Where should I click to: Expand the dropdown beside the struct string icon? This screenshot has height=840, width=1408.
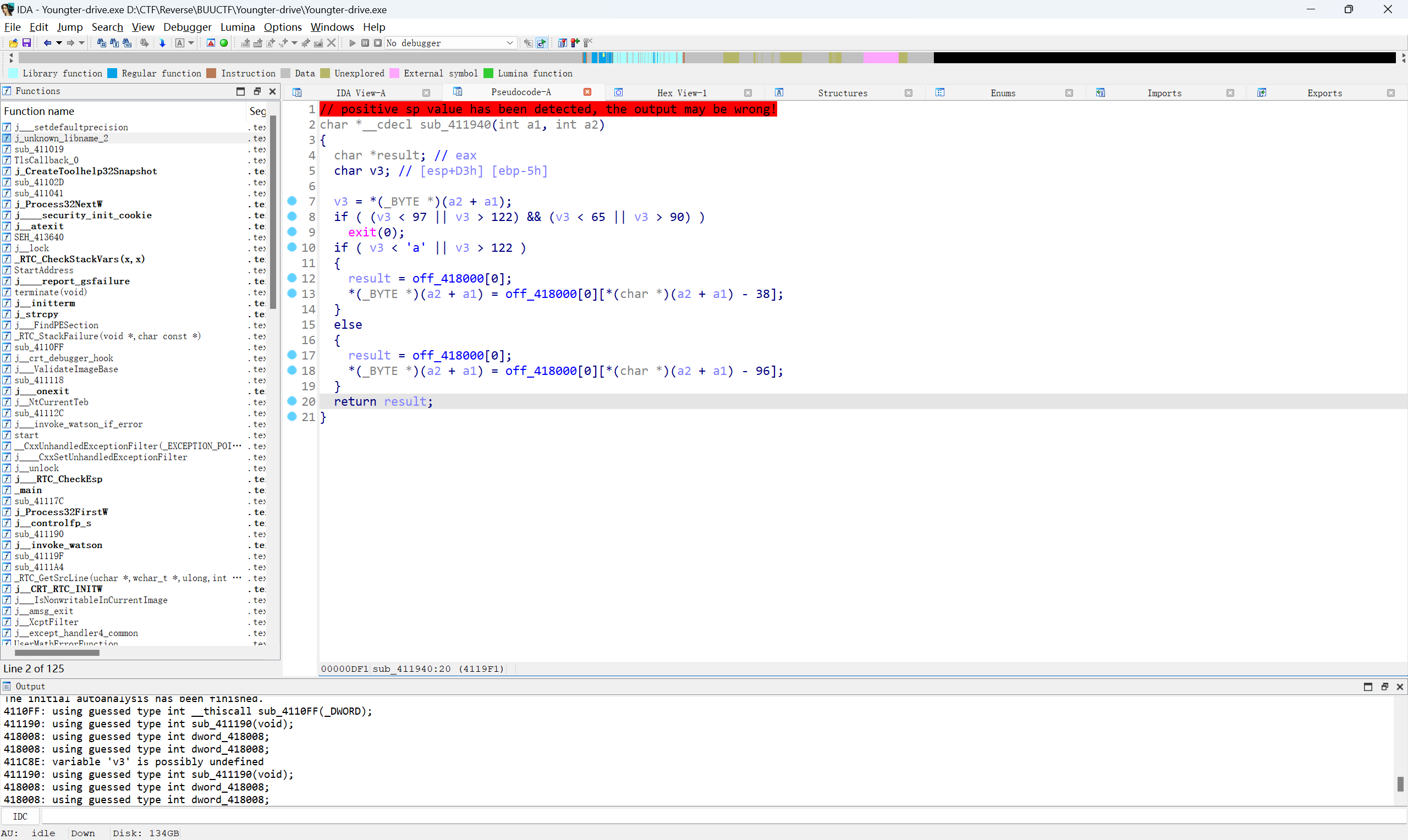tap(294, 43)
